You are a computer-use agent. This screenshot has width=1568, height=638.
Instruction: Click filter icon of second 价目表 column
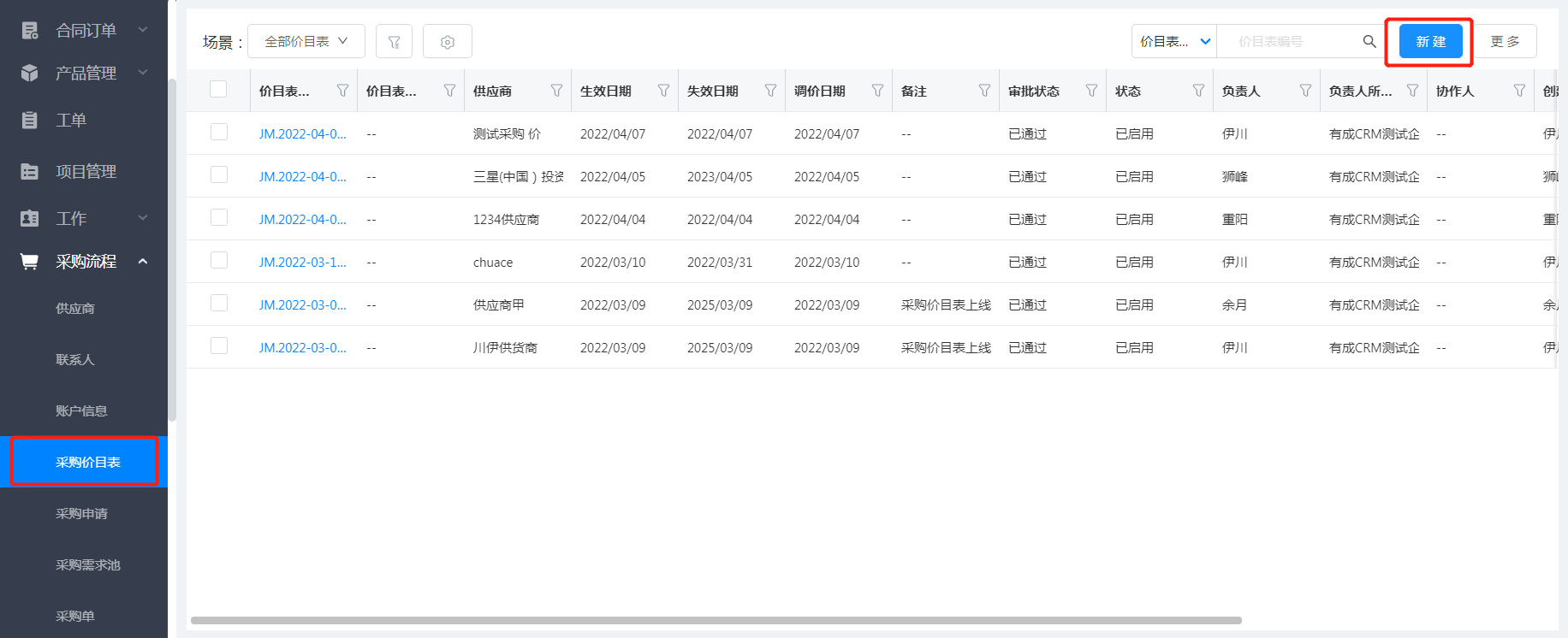click(449, 91)
